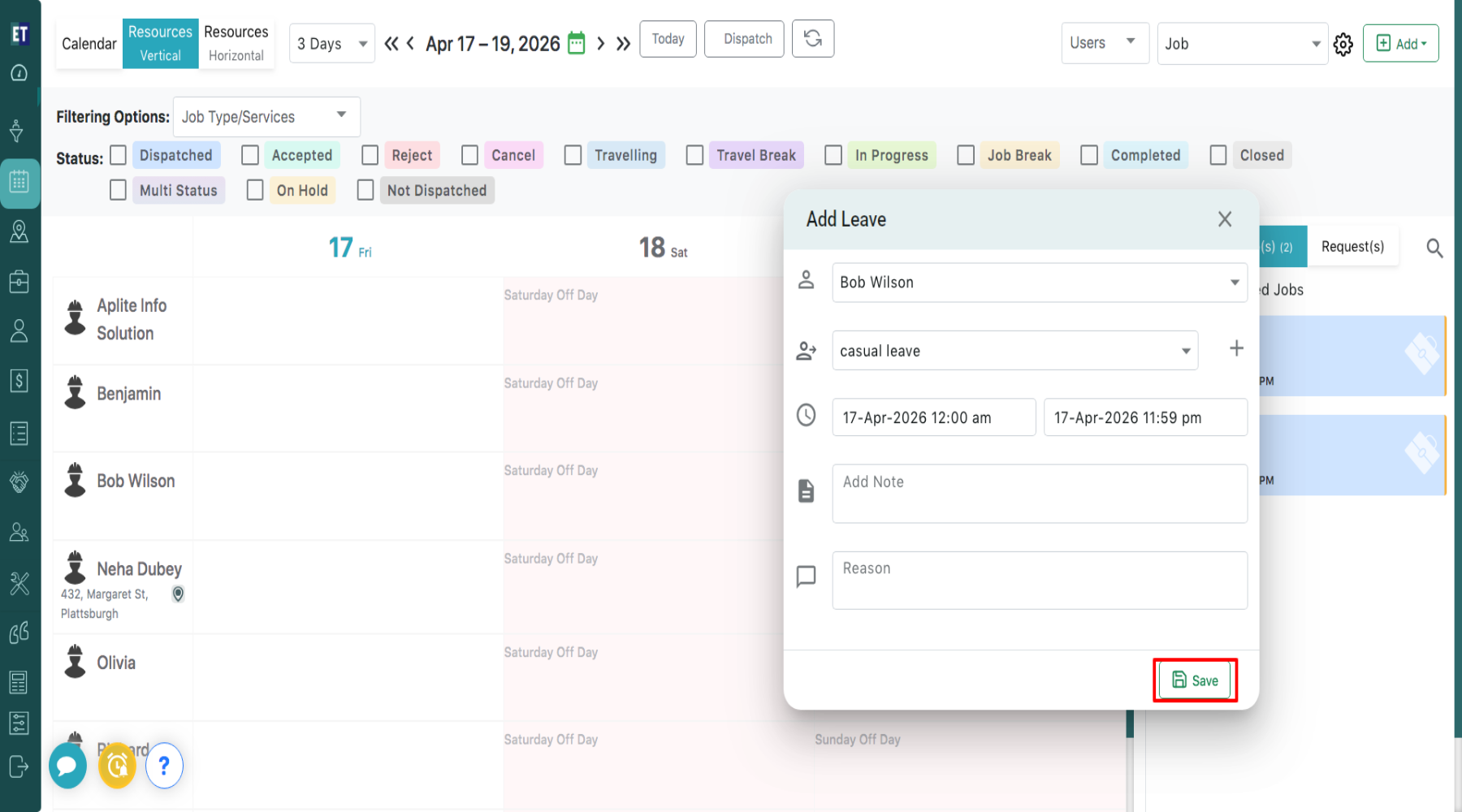This screenshot has height=812, width=1462.
Task: Check the In Progress status filter
Action: click(x=833, y=155)
